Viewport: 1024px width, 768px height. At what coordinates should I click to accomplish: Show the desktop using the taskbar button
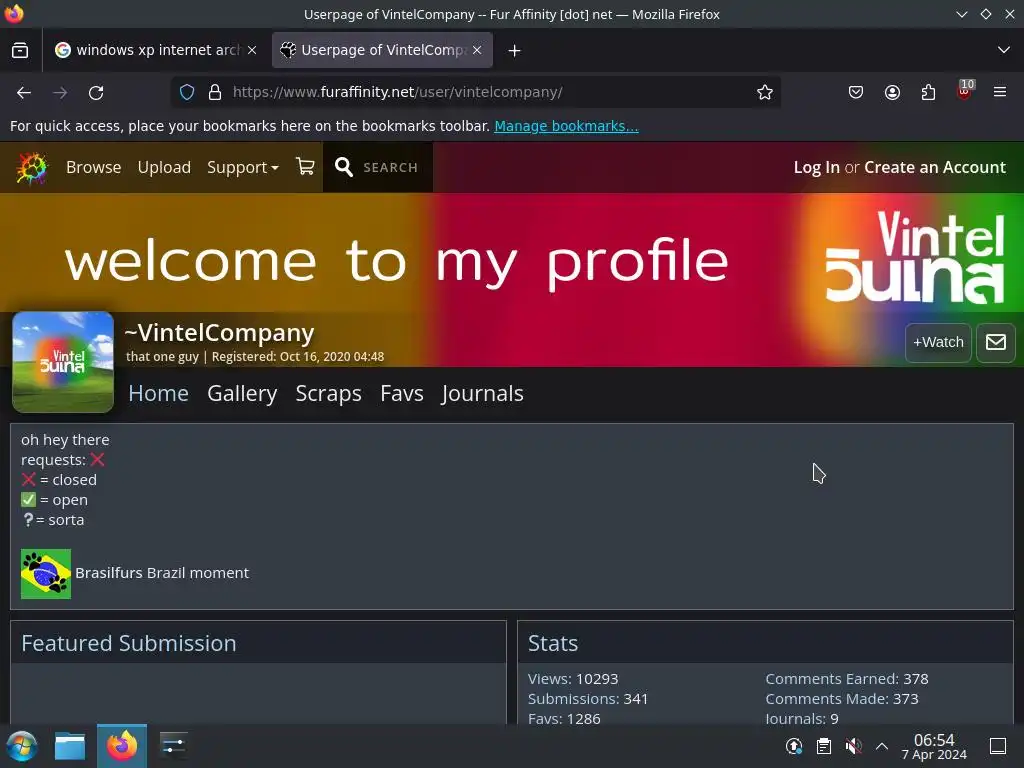point(998,746)
